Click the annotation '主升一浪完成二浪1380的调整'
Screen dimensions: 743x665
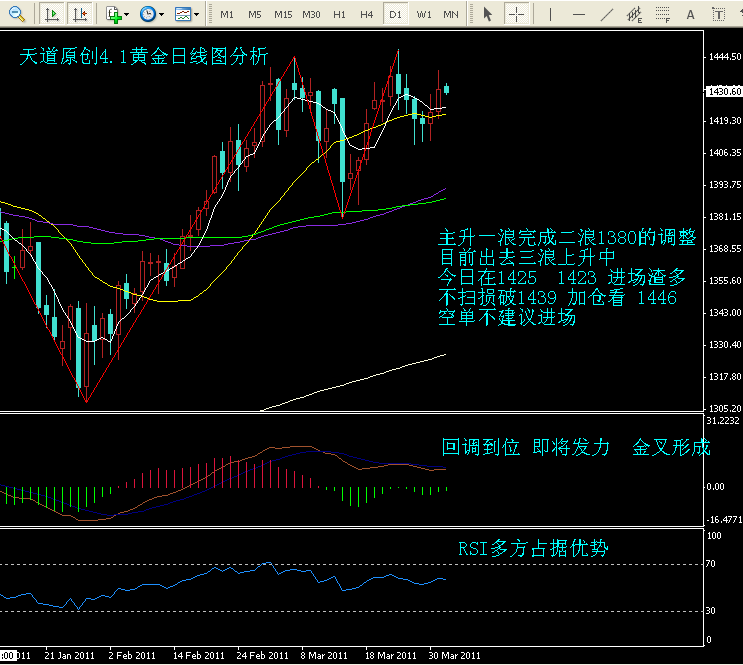tap(567, 237)
